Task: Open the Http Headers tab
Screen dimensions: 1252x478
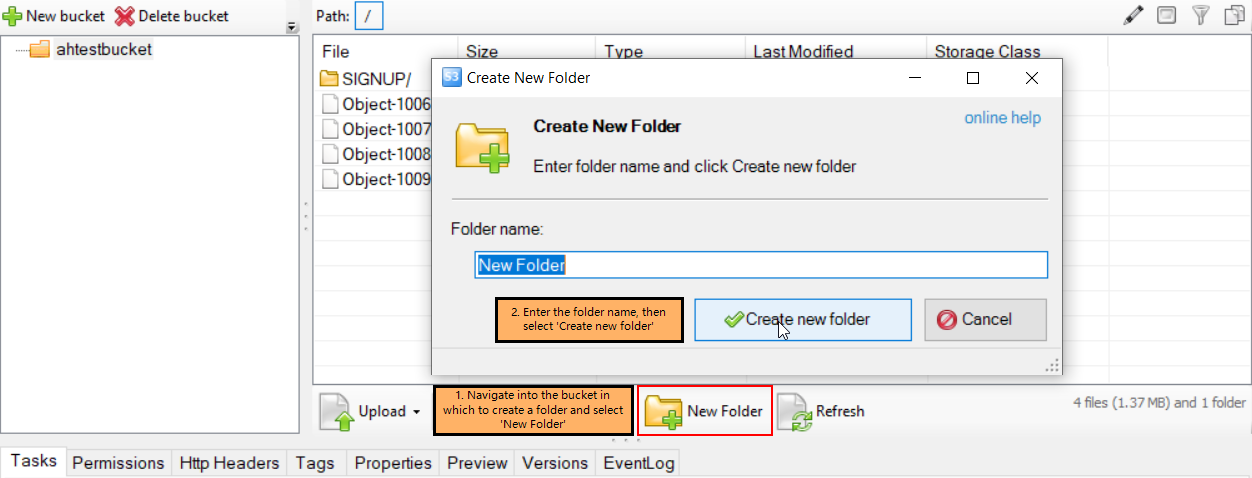Action: click(229, 463)
